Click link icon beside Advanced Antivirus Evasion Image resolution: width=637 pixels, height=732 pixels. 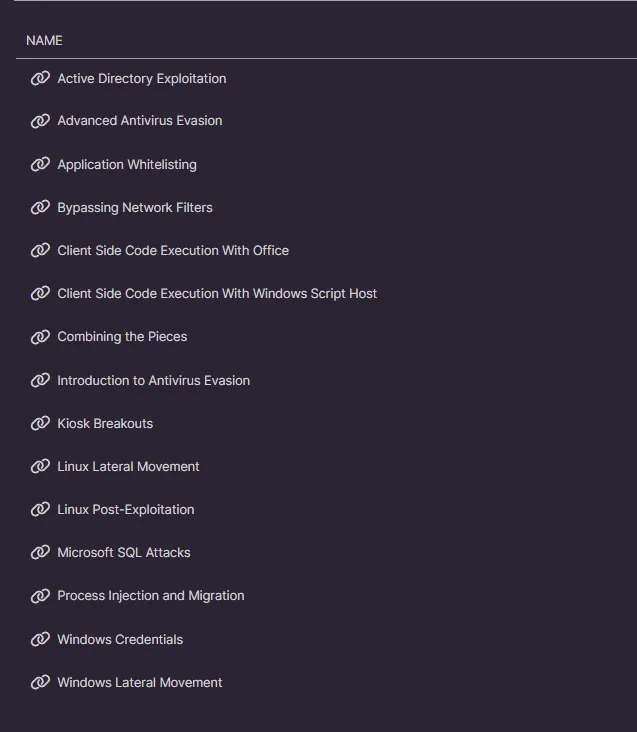[40, 121]
